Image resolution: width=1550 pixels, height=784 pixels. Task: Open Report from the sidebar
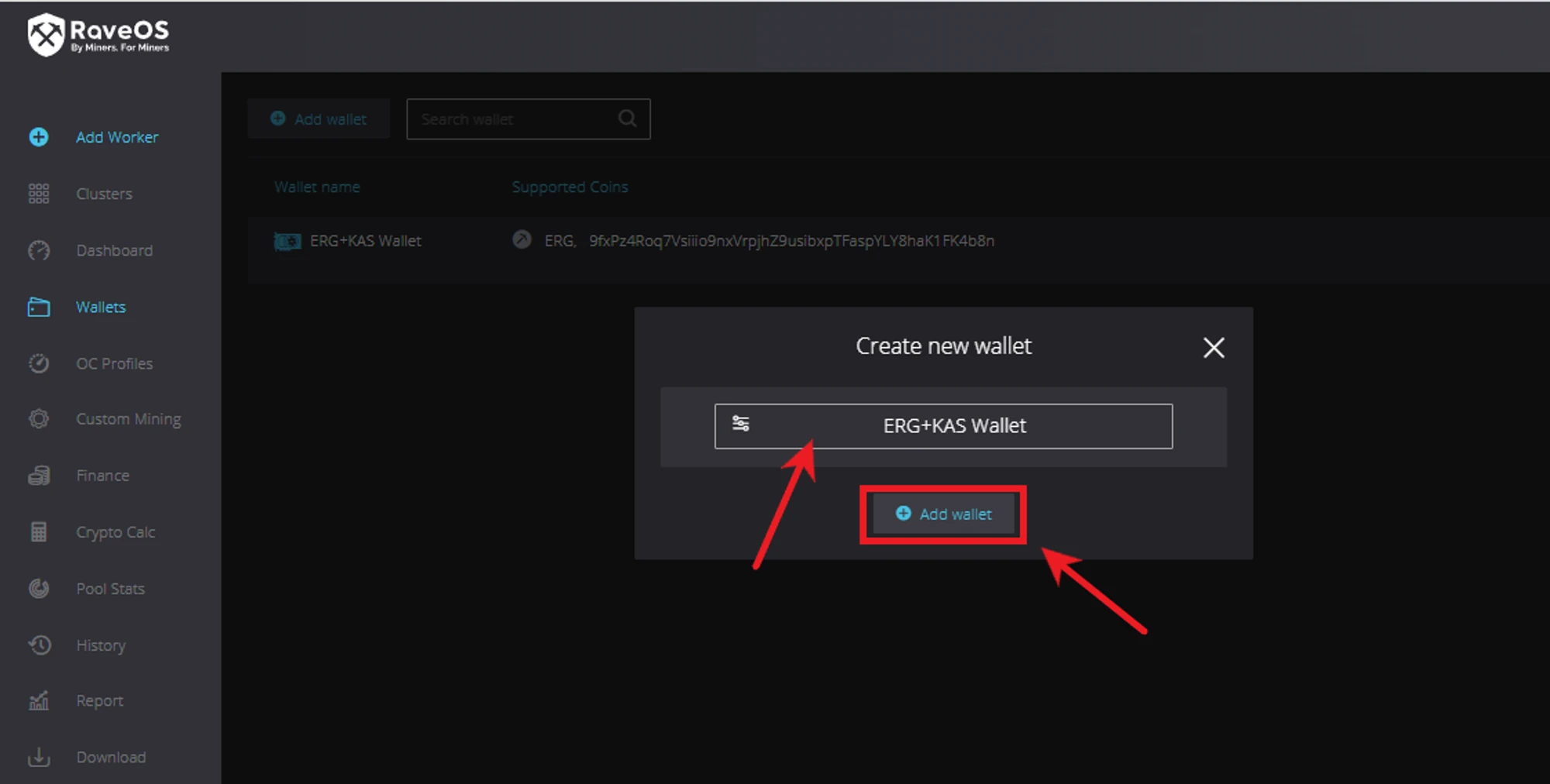(99, 701)
